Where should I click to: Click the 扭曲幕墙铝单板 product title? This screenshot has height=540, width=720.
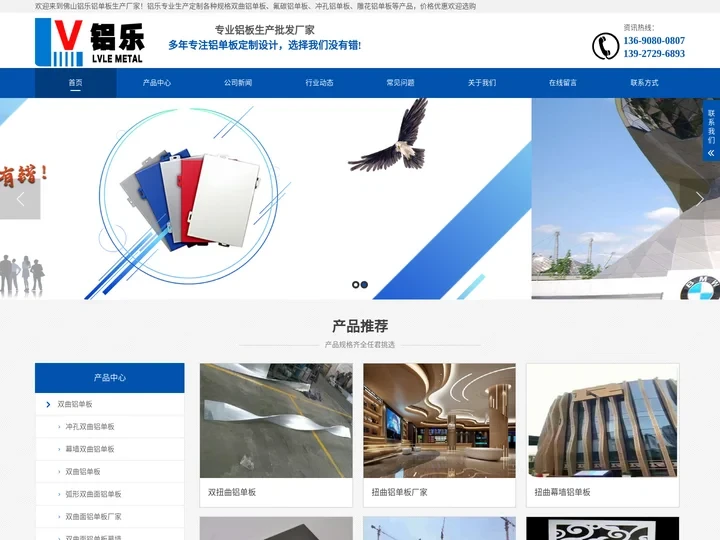pos(562,492)
